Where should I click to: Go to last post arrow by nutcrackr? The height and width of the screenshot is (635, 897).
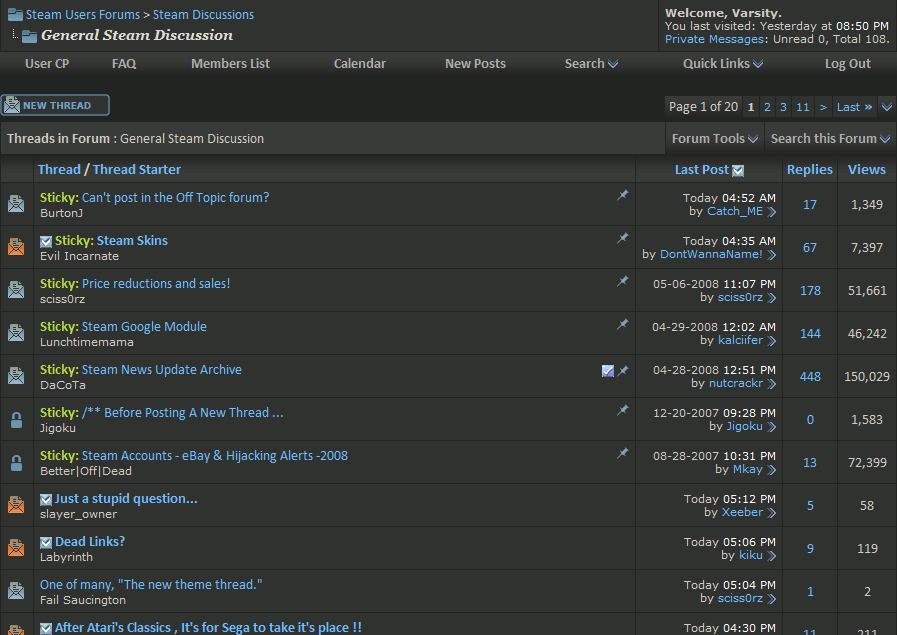(x=771, y=384)
